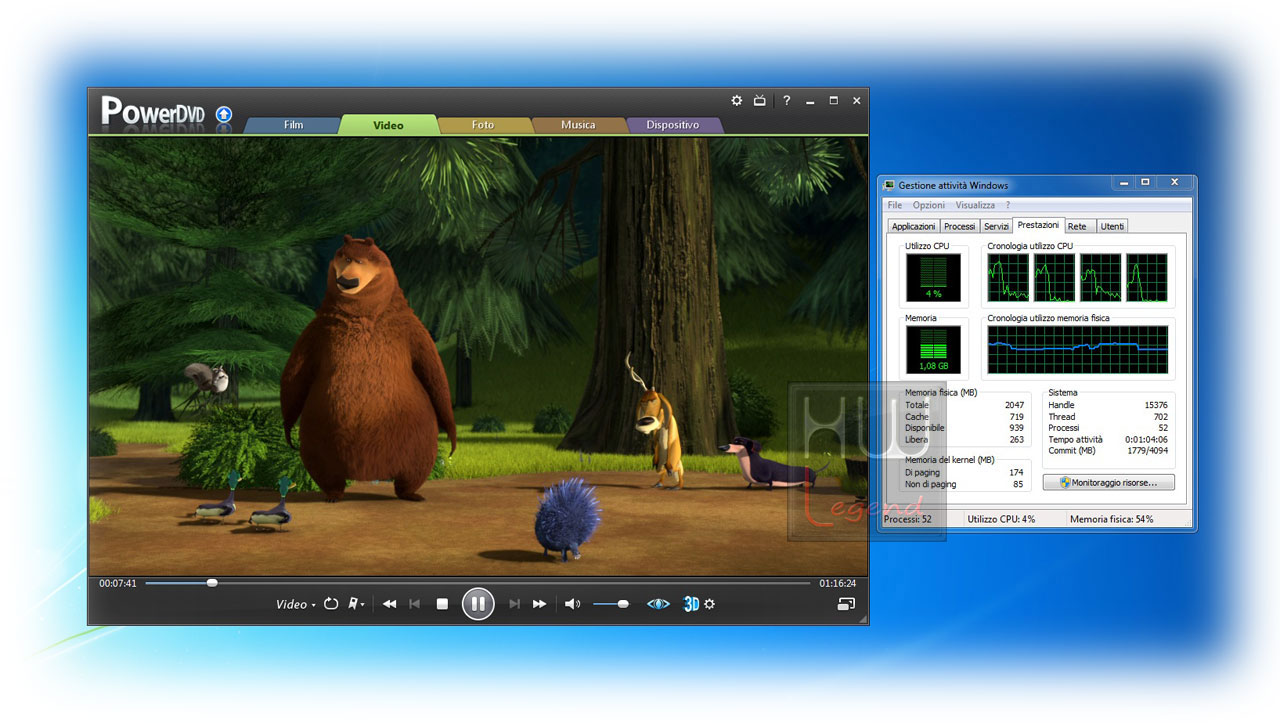Pause playback with the round center button
This screenshot has width=1280, height=723.
(478, 604)
